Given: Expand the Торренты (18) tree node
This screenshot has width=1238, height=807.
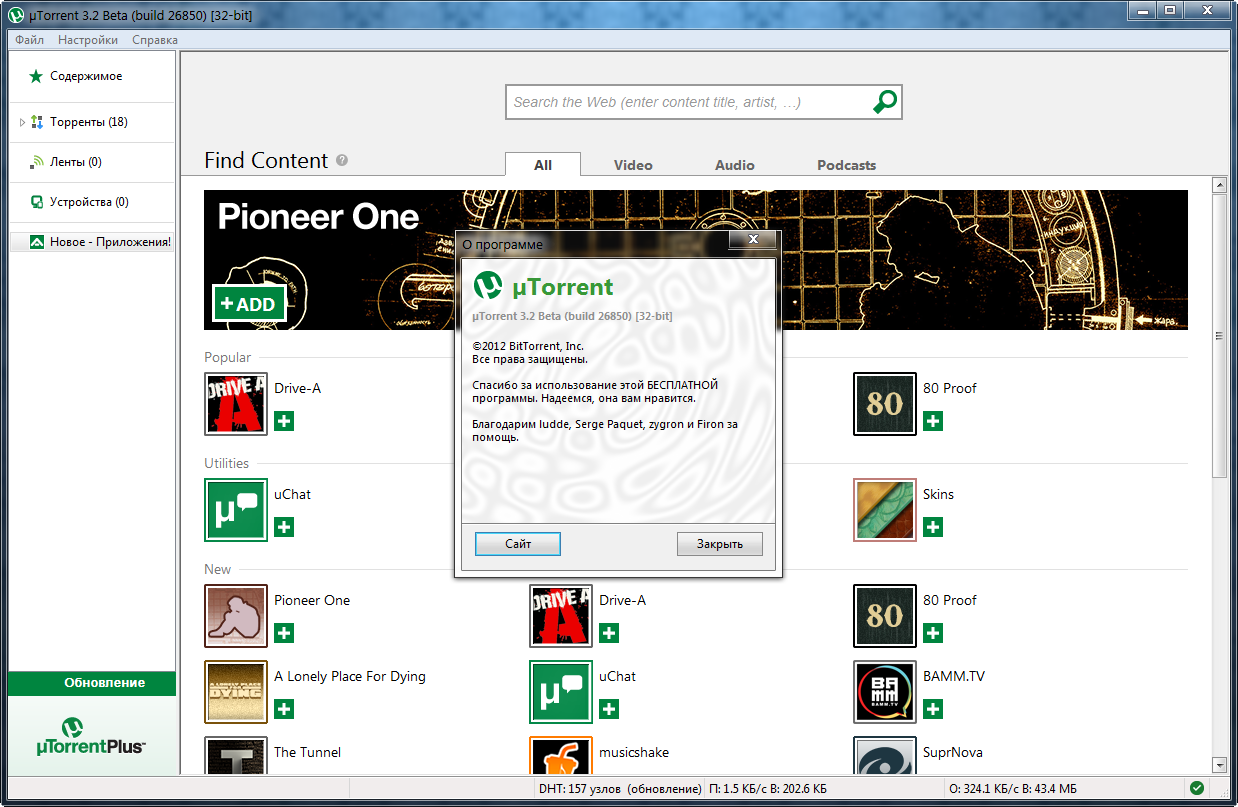Looking at the screenshot, I should coord(22,122).
